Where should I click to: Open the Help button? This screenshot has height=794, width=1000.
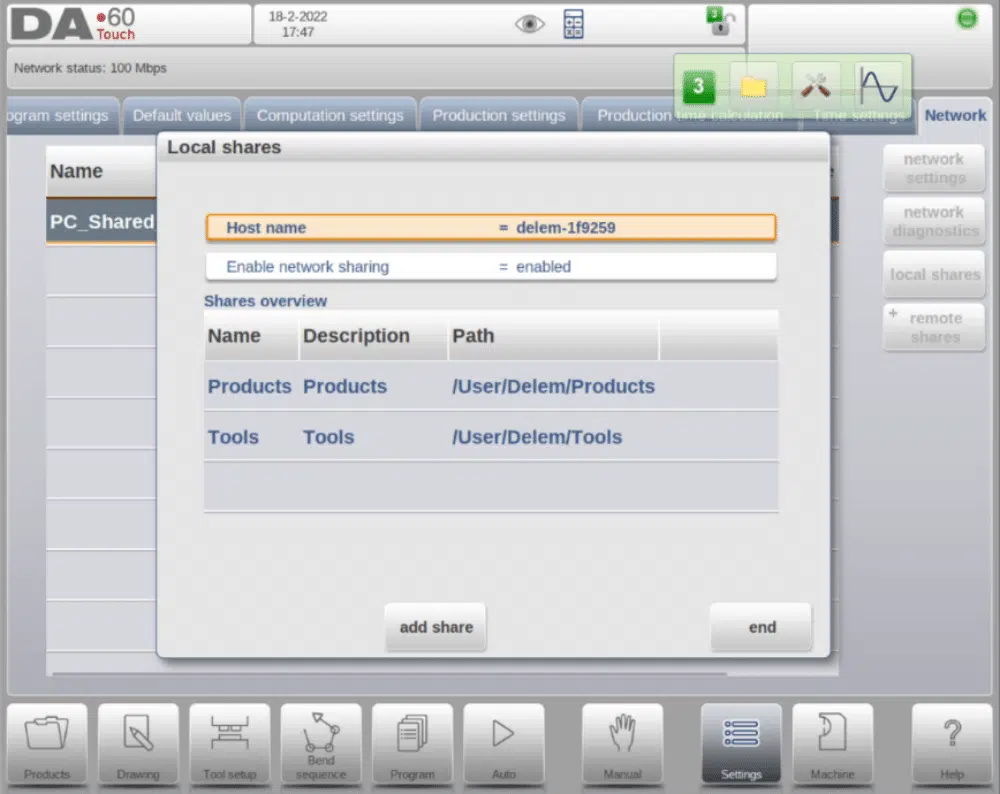[x=952, y=744]
